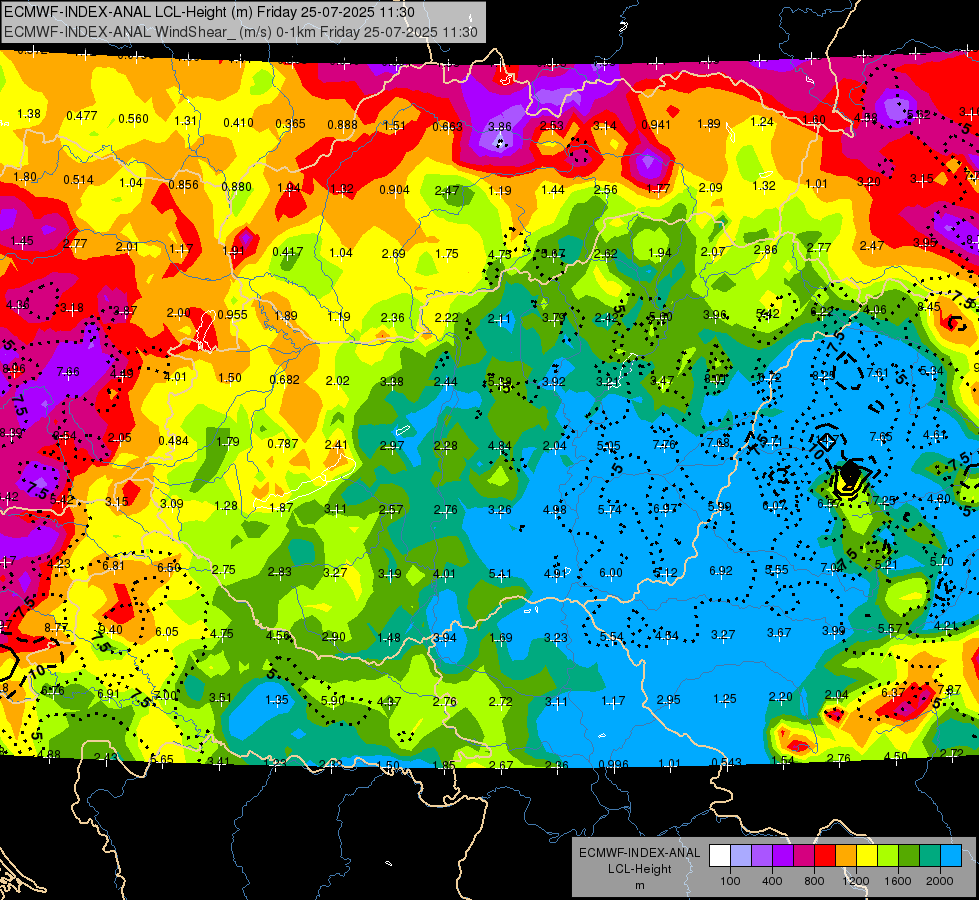The height and width of the screenshot is (900, 979).
Task: Click the wind shear value 7.61
Action: coord(877,373)
